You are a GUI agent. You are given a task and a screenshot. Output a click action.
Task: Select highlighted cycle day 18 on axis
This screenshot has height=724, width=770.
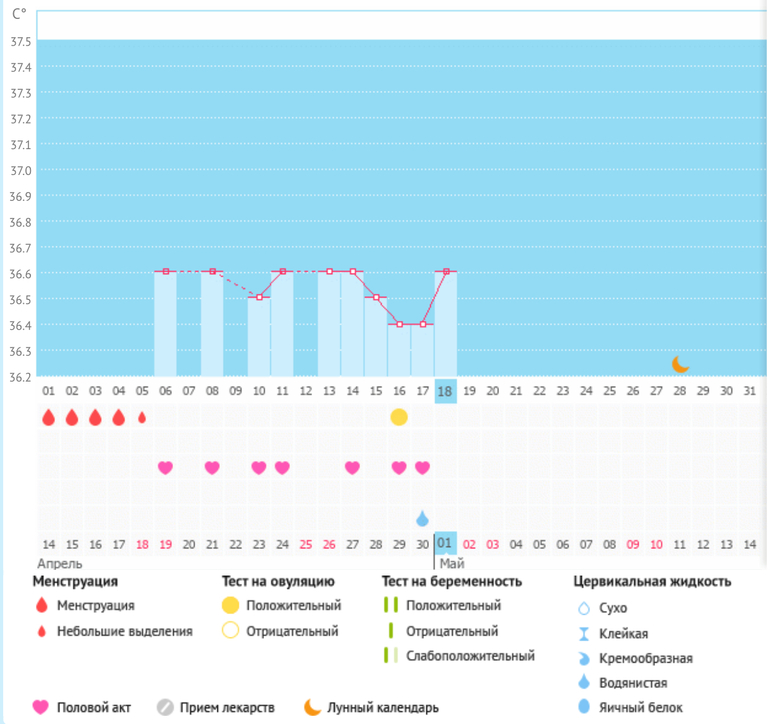(x=445, y=391)
